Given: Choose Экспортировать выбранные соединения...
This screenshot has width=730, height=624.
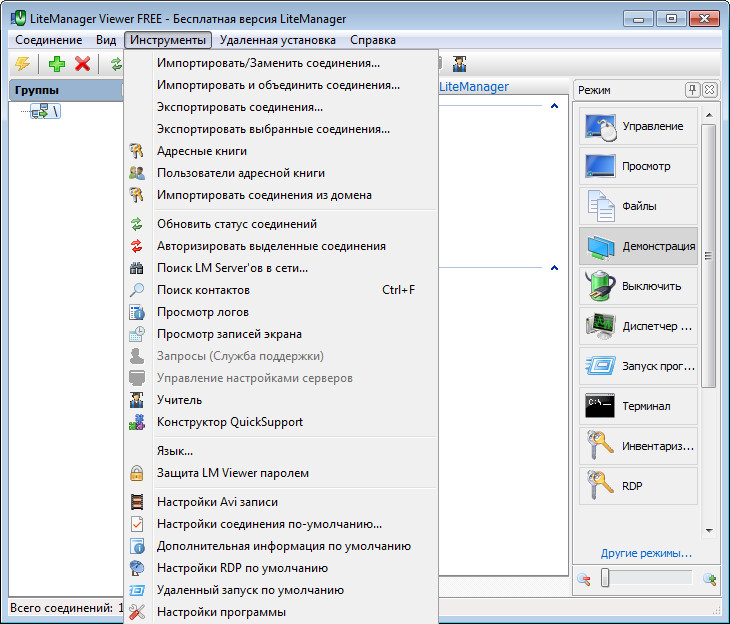Looking at the screenshot, I should (x=281, y=129).
